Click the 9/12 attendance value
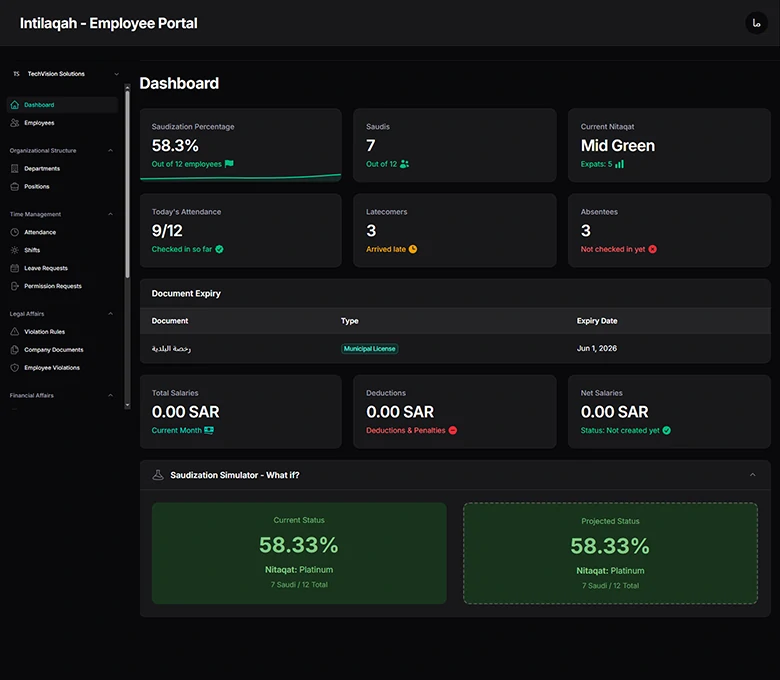 (167, 230)
